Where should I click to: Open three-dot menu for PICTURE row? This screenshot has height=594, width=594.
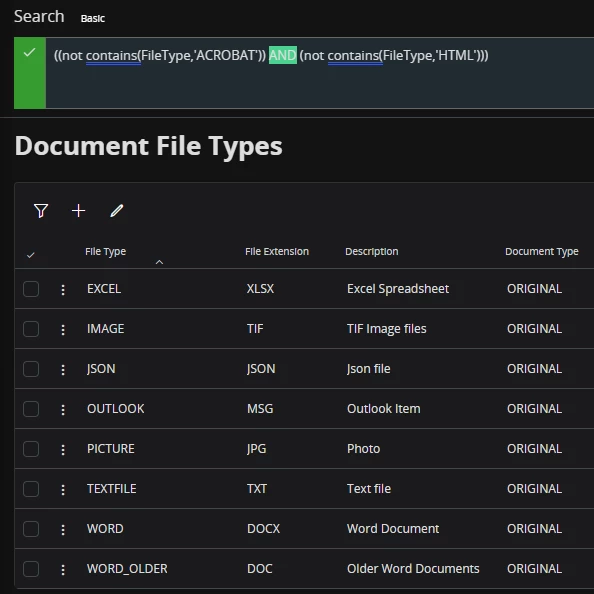(63, 450)
